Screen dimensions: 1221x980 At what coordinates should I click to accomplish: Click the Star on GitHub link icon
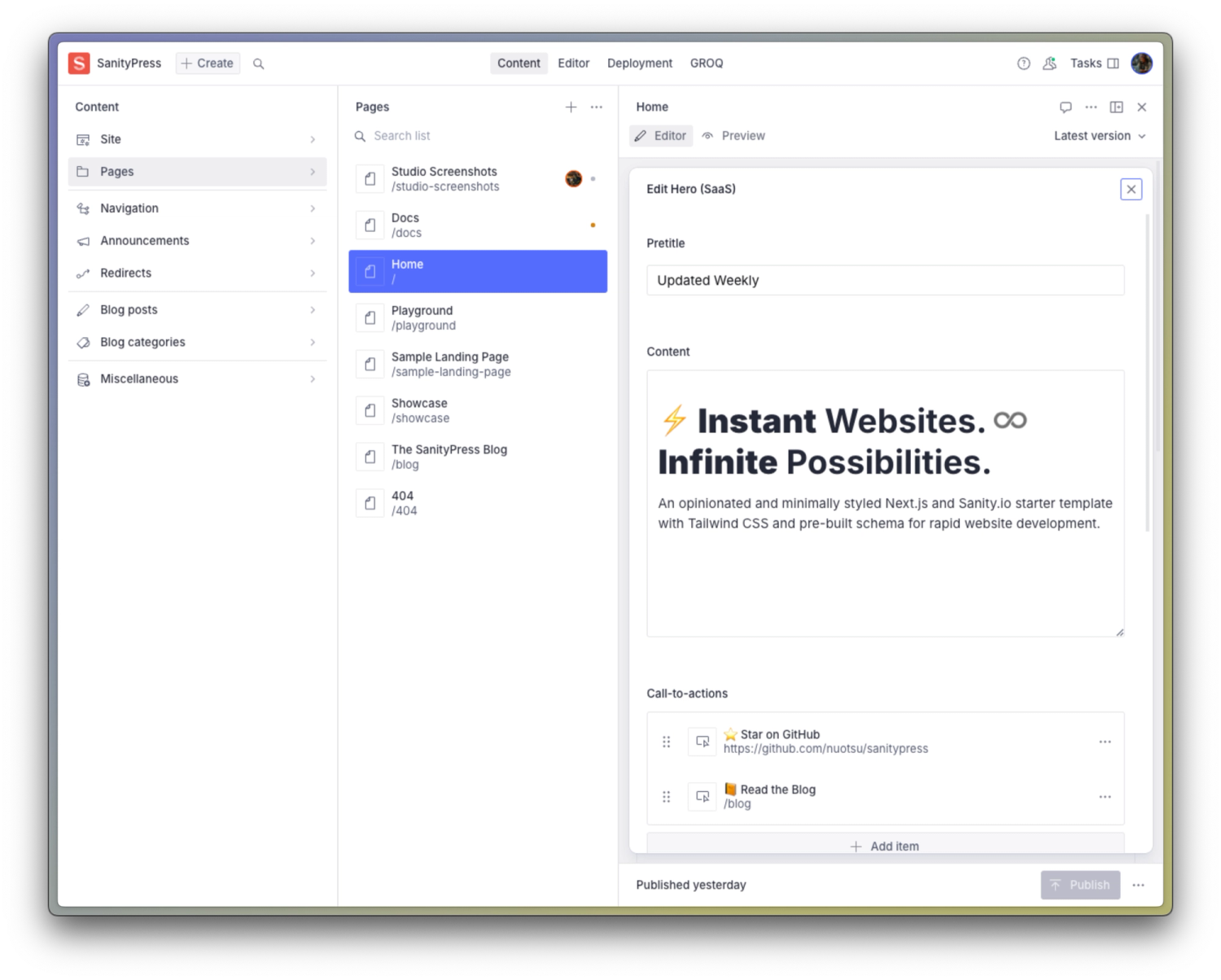point(702,742)
